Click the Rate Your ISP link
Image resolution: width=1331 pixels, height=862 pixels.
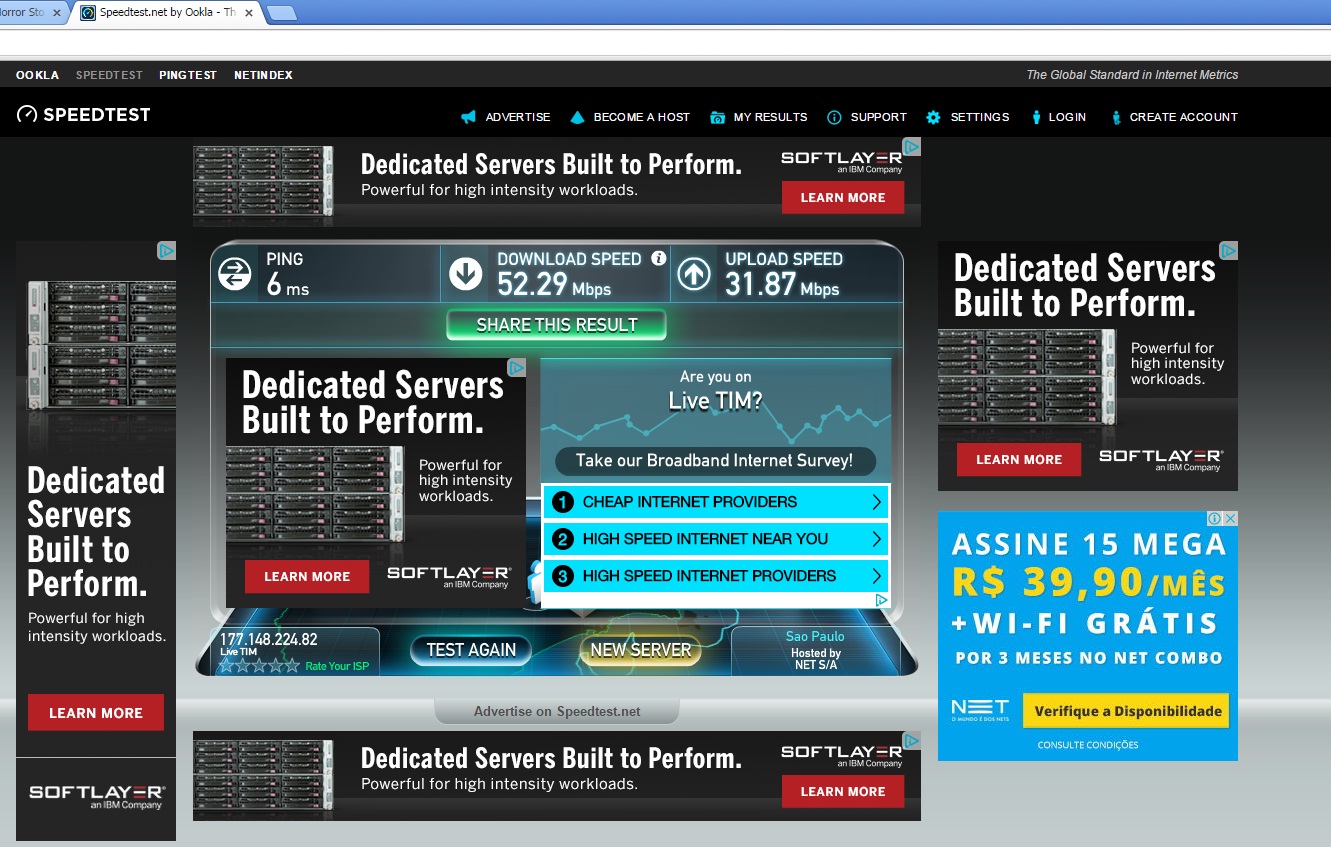point(337,666)
